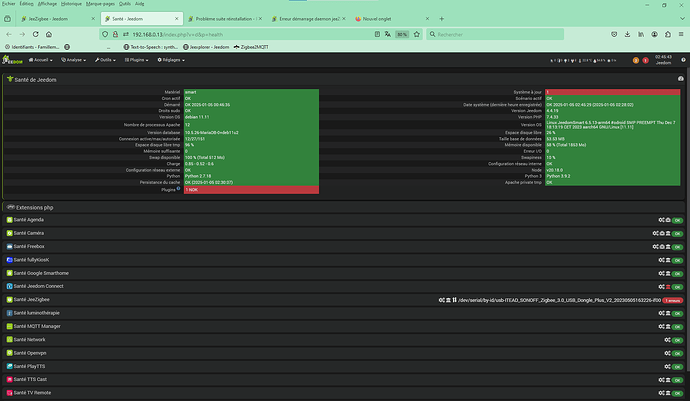
Task: Open the help icon in Jeedom navbar
Action: [x=683, y=60]
